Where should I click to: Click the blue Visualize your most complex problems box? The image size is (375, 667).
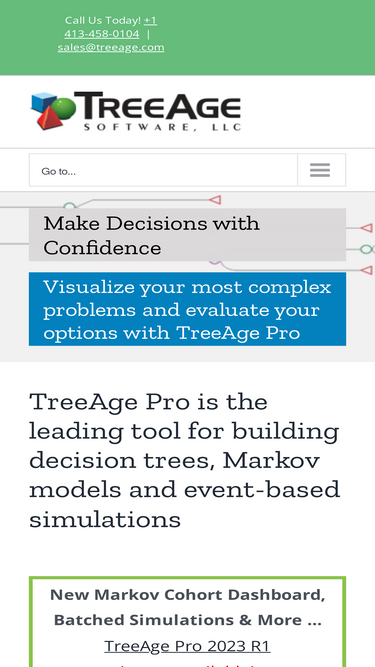point(187,309)
